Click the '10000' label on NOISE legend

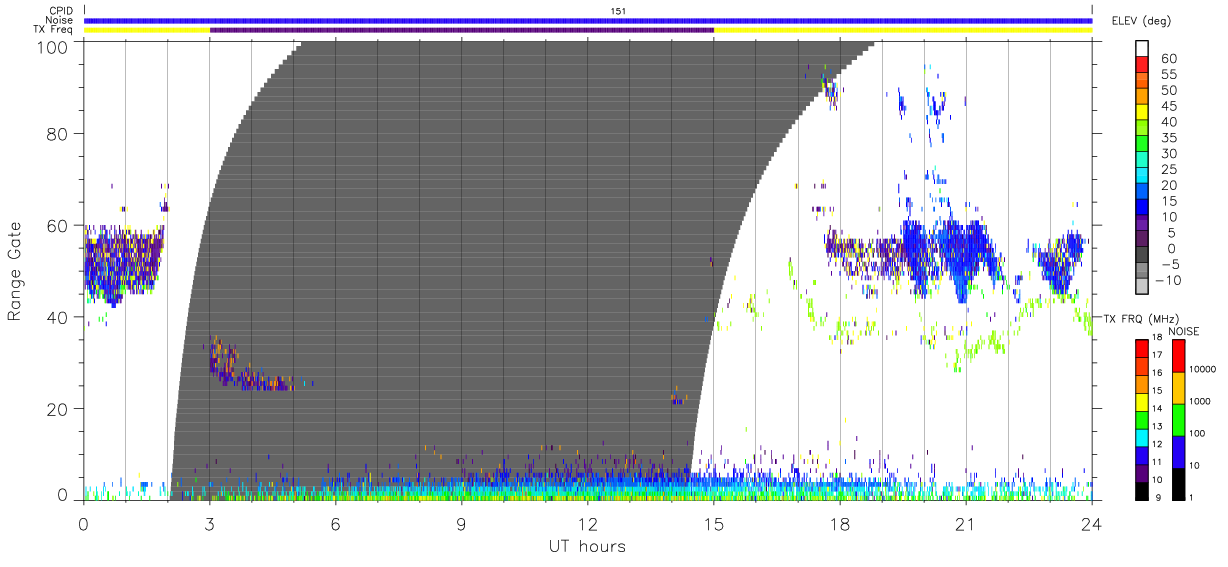(x=1203, y=369)
